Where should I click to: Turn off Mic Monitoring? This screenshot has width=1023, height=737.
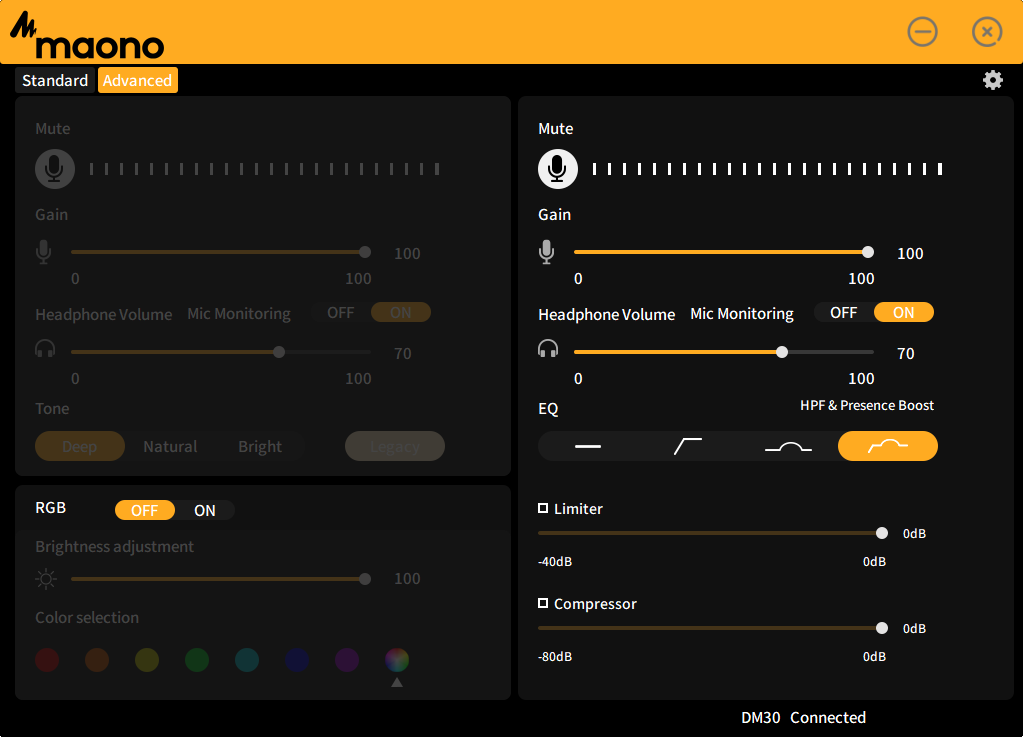843,312
